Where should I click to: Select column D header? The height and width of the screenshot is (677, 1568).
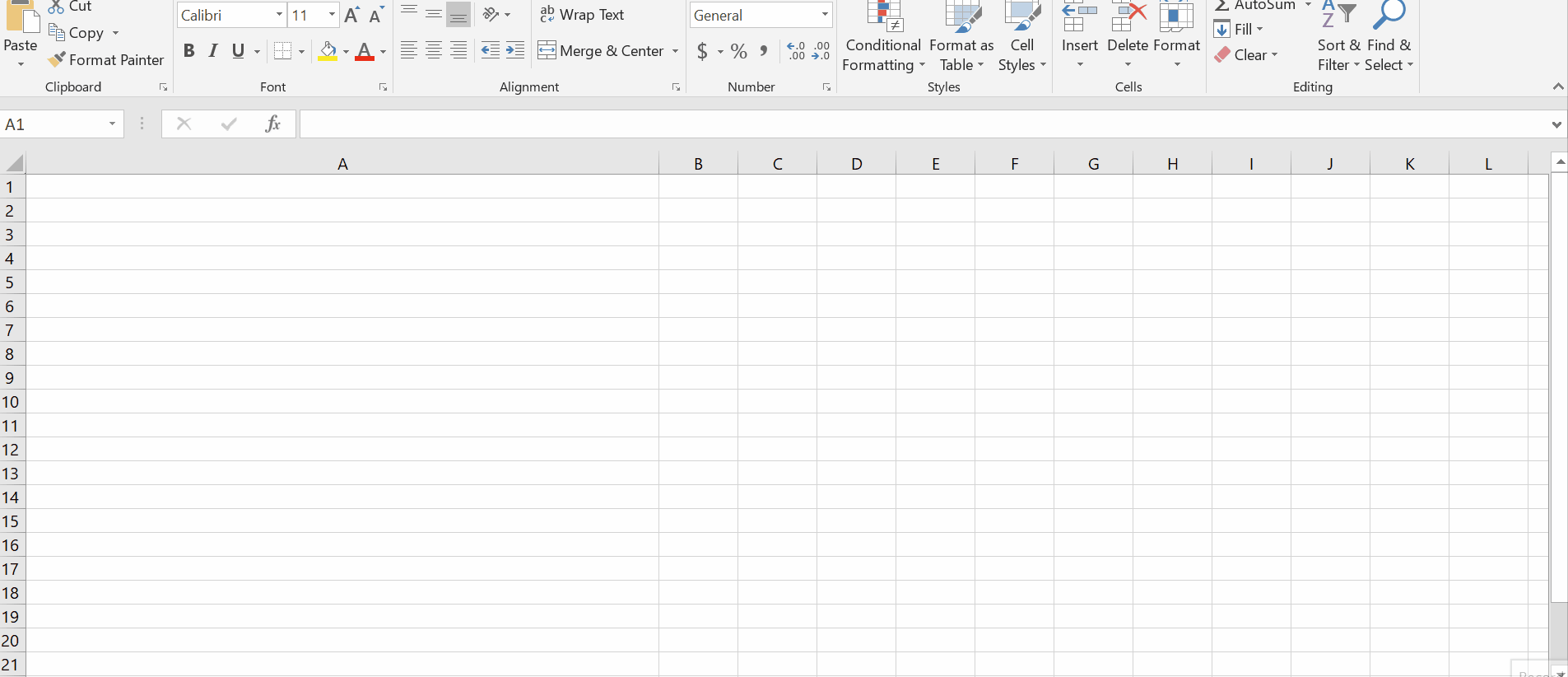856,164
